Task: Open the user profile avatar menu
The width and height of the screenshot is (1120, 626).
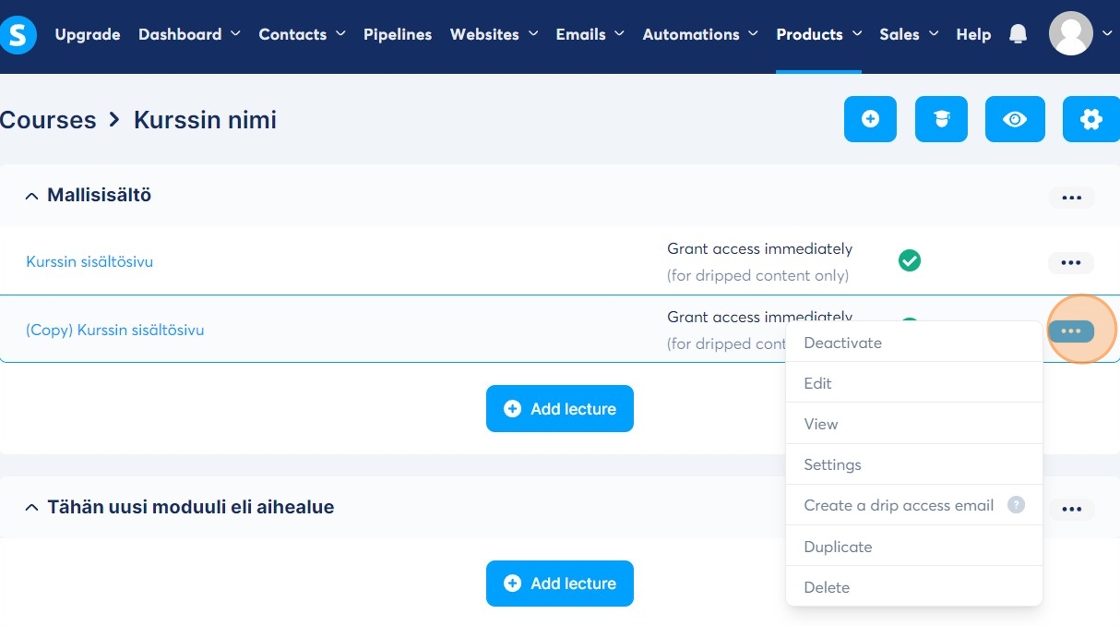Action: [x=1070, y=34]
